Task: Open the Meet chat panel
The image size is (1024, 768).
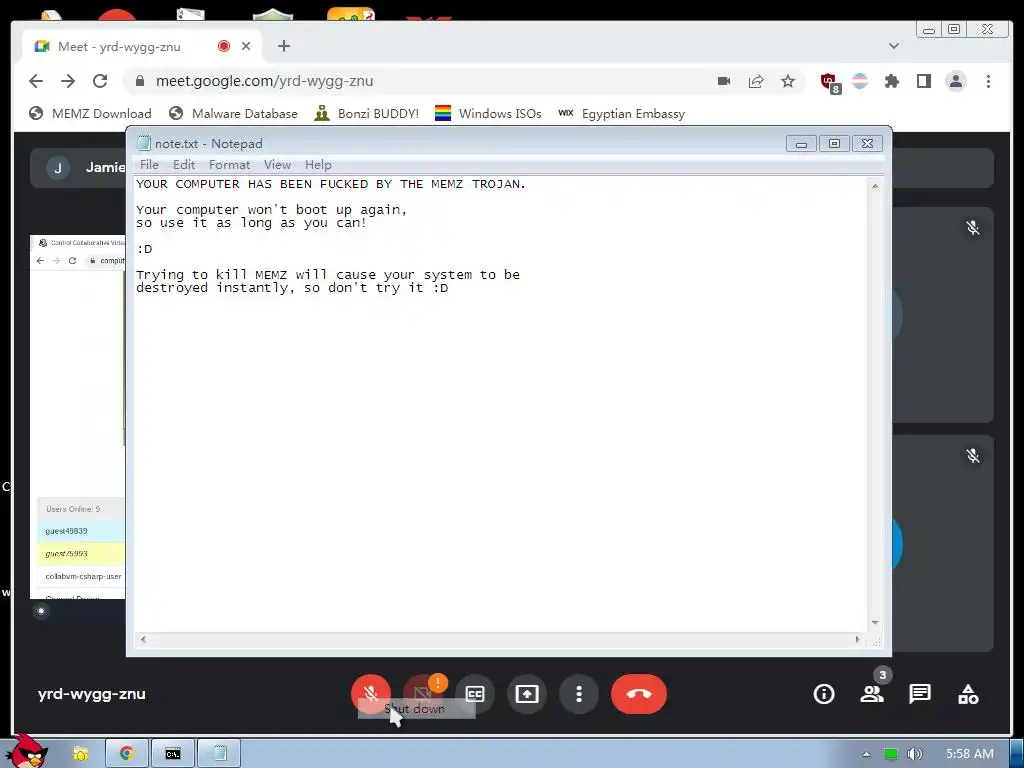Action: click(x=920, y=694)
